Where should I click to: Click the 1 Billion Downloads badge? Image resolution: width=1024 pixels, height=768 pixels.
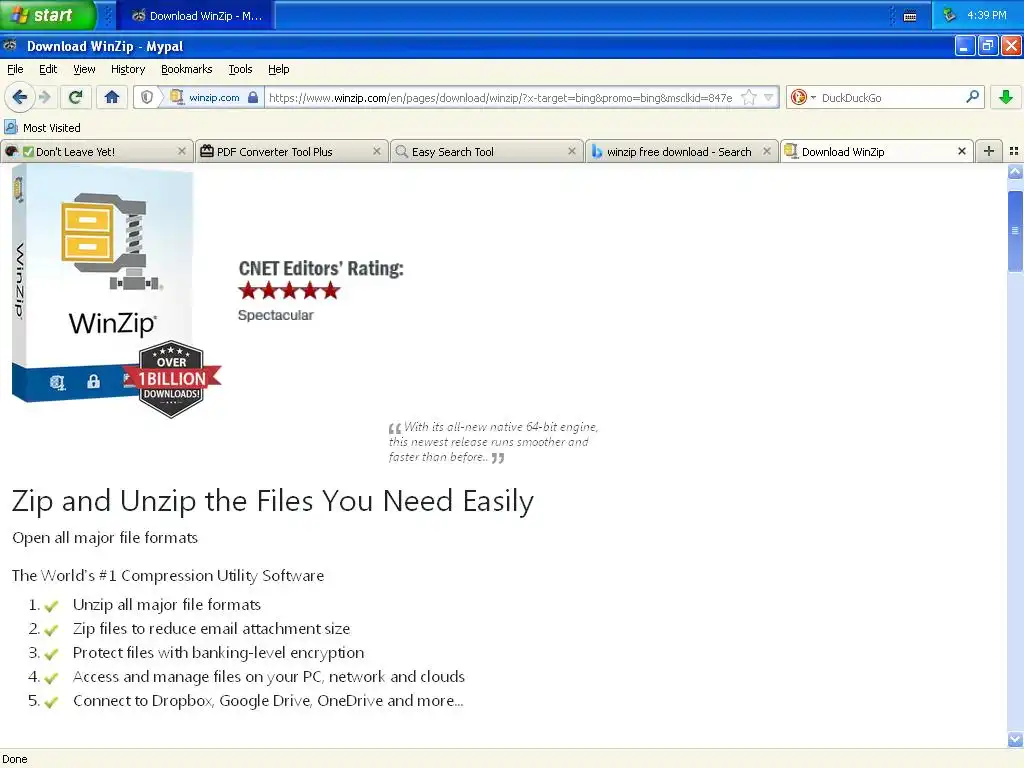[x=172, y=379]
